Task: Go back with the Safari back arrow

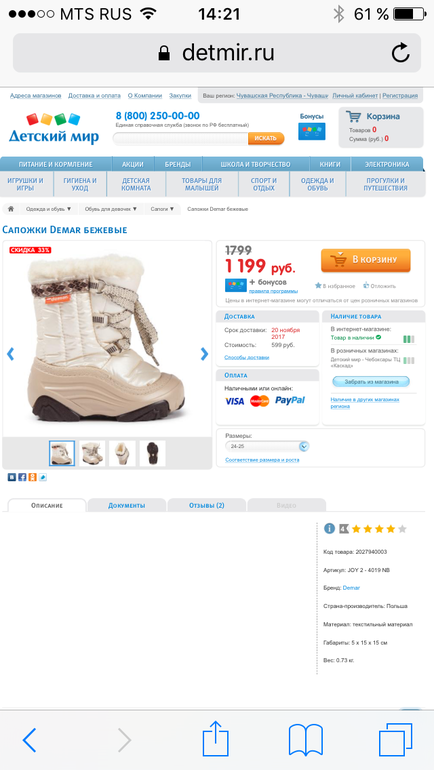Action: [x=29, y=740]
